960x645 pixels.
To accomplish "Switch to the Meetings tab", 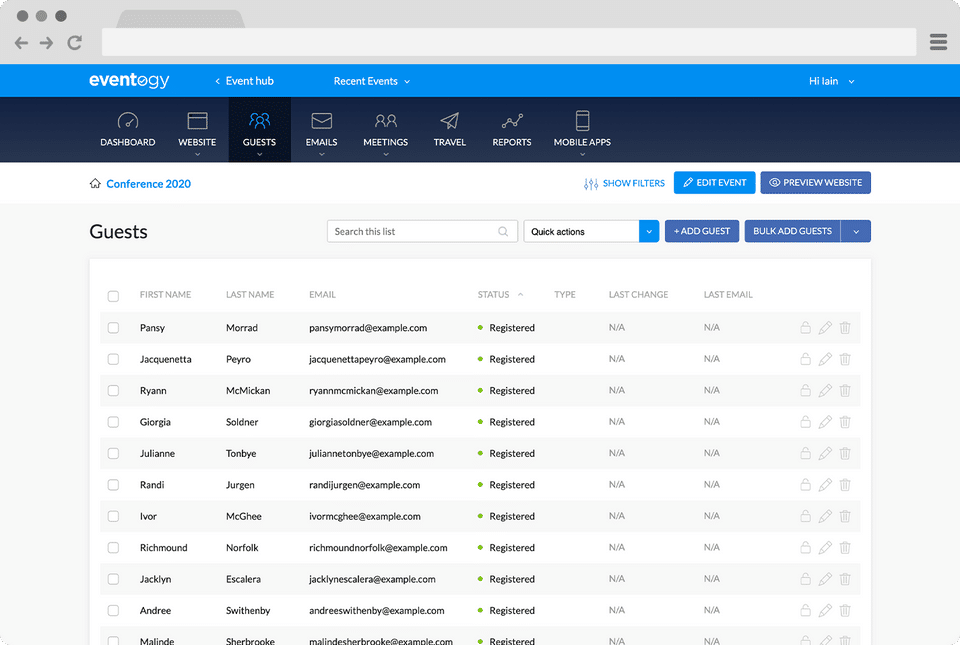I will pos(385,130).
